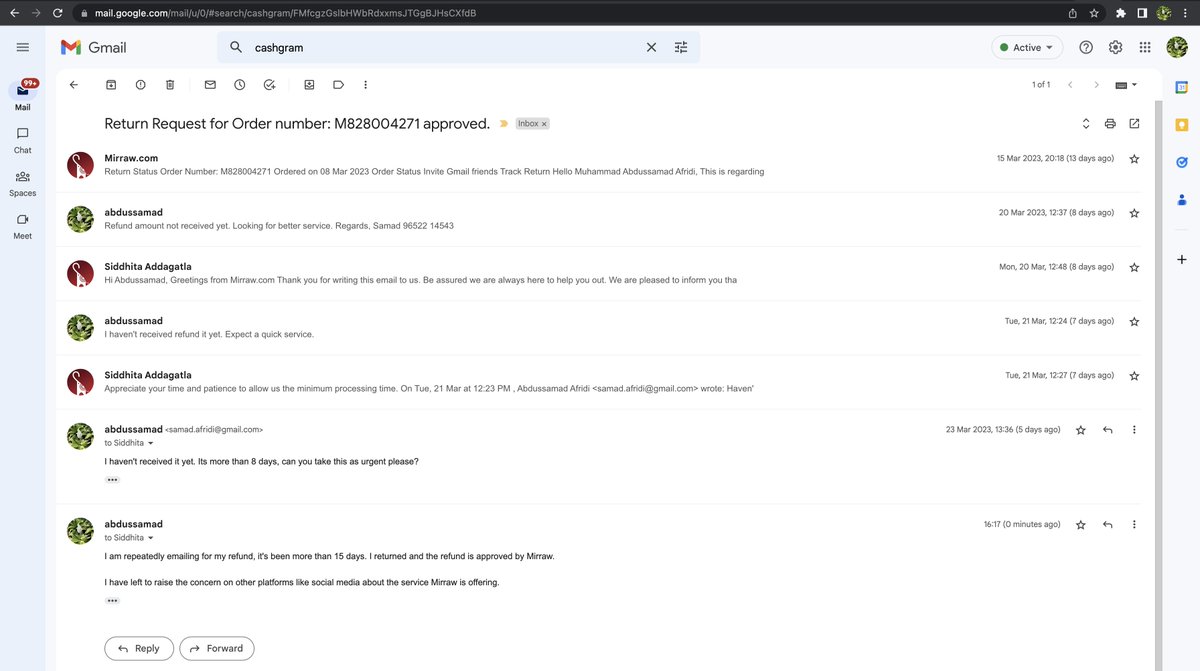This screenshot has width=1200, height=671.
Task: Star Siddhita's 20 Mar 12:48 message
Action: coord(1134,267)
